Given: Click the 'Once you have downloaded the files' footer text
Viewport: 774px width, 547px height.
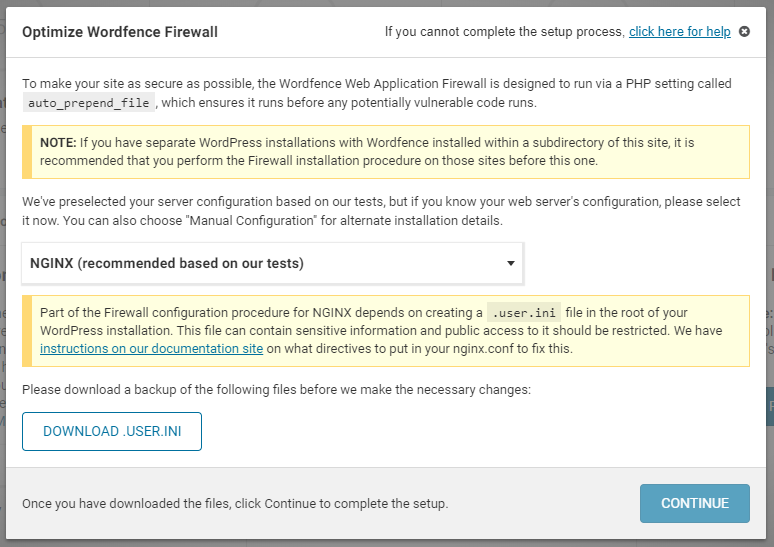Looking at the screenshot, I should (x=235, y=504).
